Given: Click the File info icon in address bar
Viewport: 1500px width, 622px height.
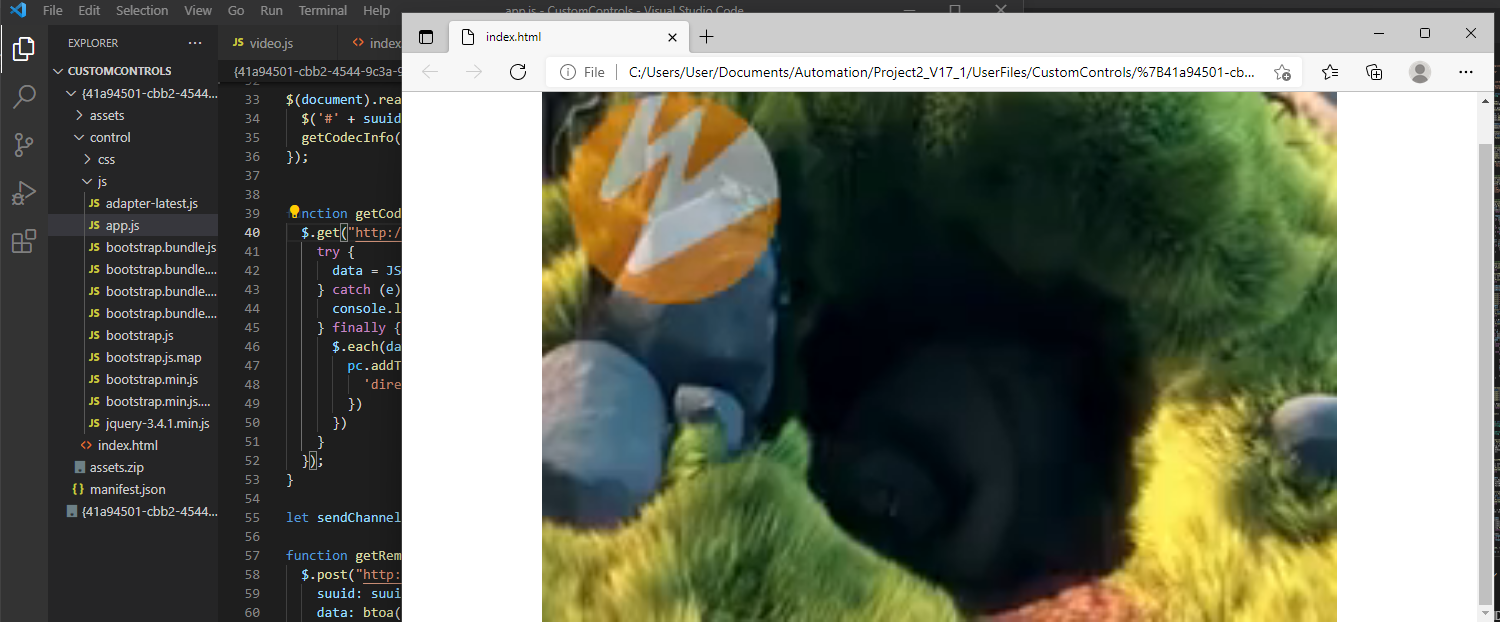Looking at the screenshot, I should point(568,72).
